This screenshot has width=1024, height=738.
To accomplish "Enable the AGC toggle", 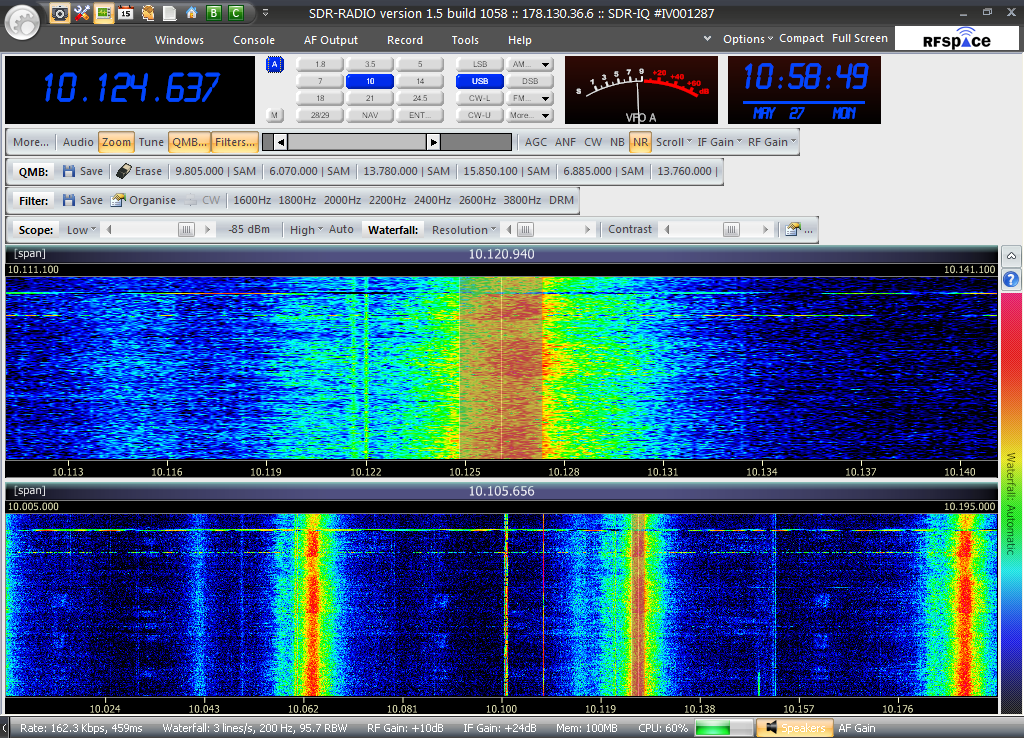I will 536,142.
